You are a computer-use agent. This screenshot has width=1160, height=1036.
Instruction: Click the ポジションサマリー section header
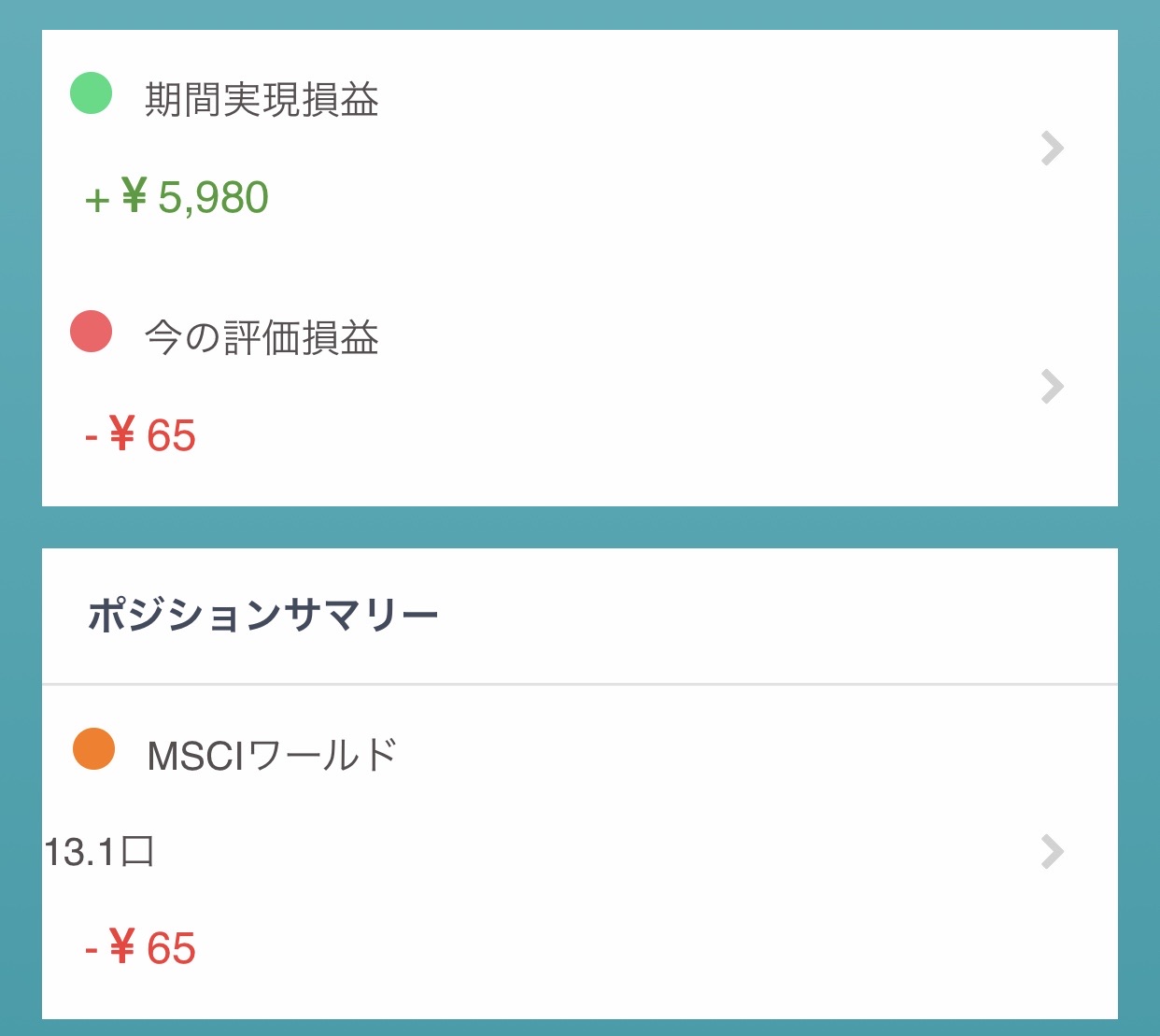point(263,616)
